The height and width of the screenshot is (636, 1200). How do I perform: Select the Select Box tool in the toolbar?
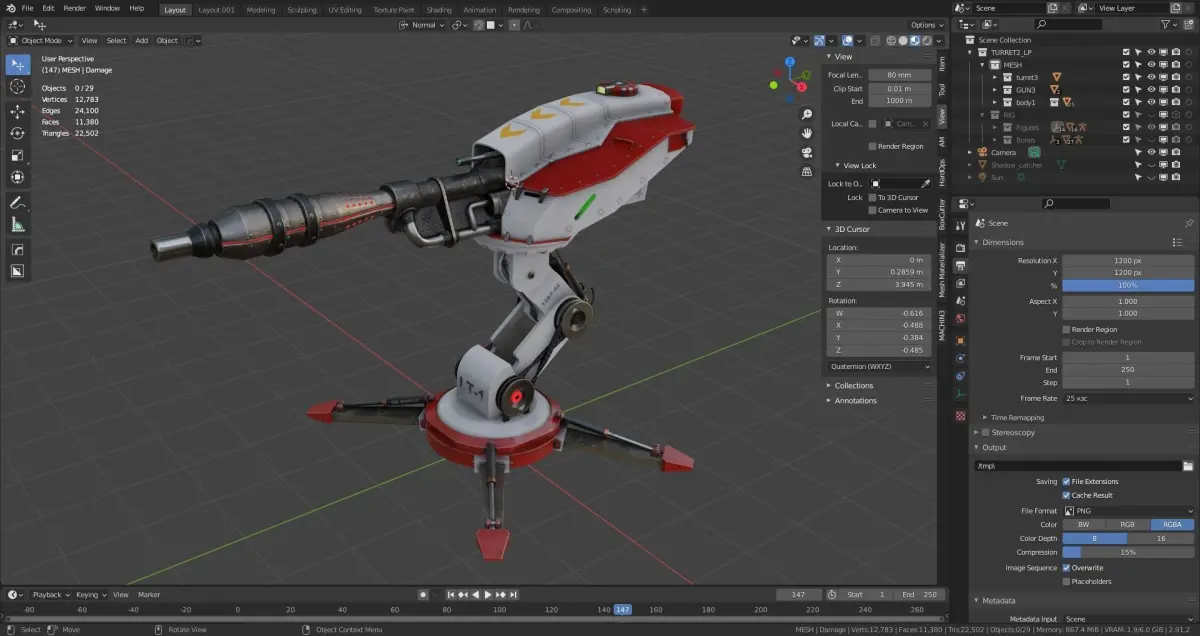click(x=17, y=64)
